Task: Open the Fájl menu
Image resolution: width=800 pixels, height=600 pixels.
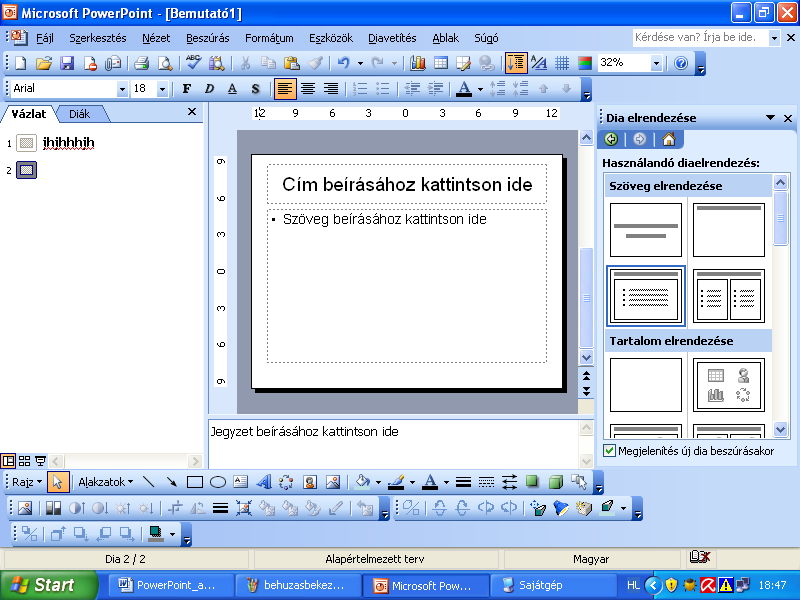Action: click(45, 38)
